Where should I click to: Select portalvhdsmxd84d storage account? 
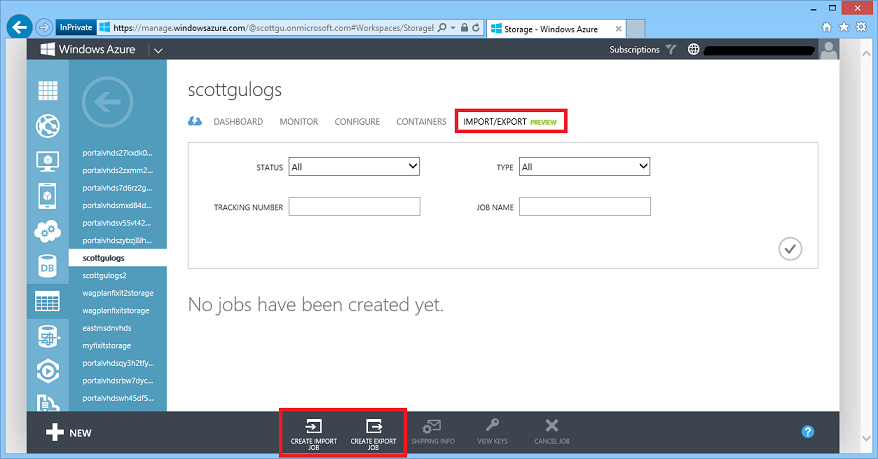coord(118,205)
